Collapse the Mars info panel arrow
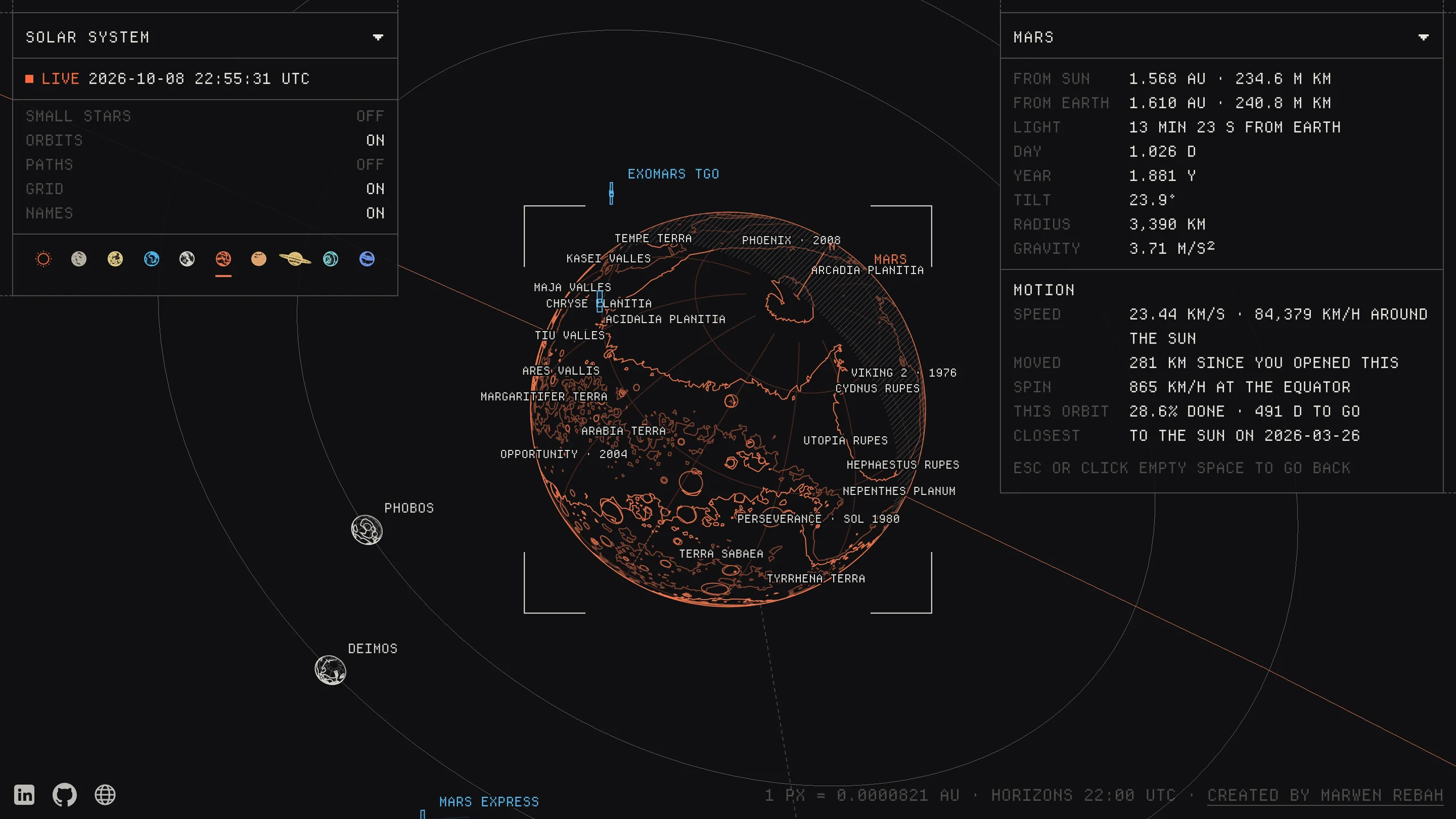Viewport: 1456px width, 819px height. pos(1424,38)
